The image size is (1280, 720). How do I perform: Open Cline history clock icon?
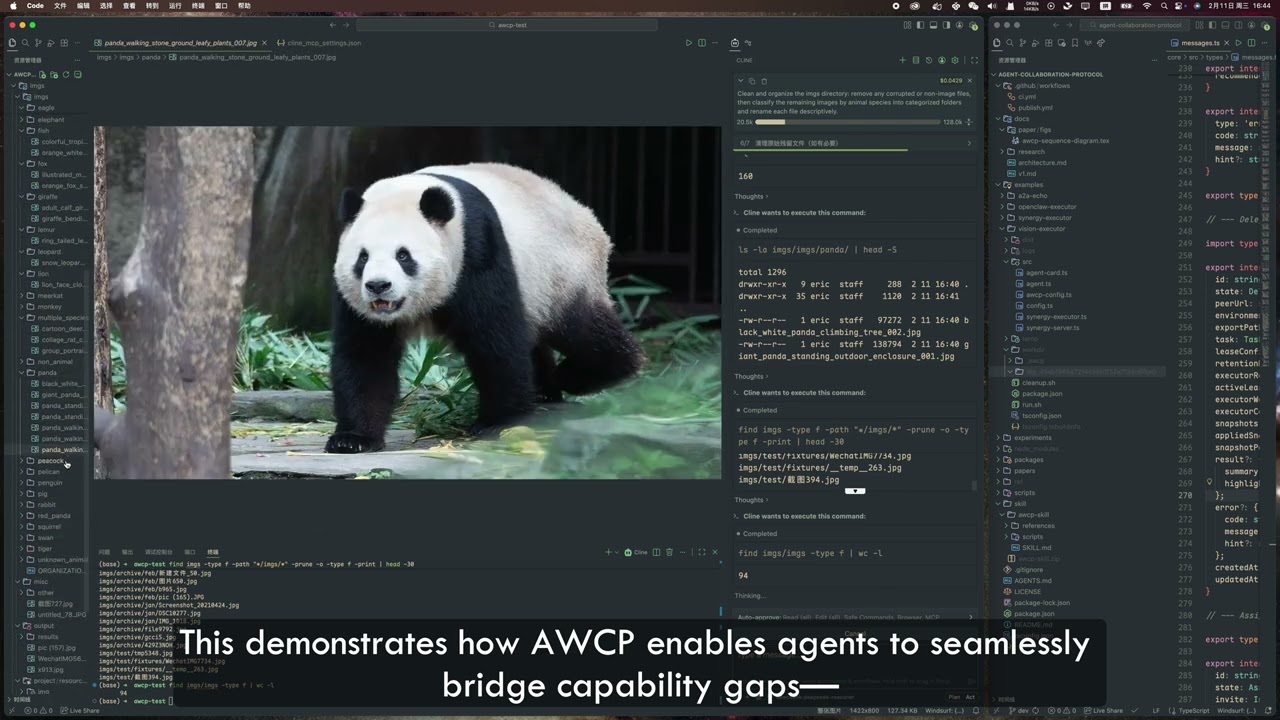click(929, 60)
